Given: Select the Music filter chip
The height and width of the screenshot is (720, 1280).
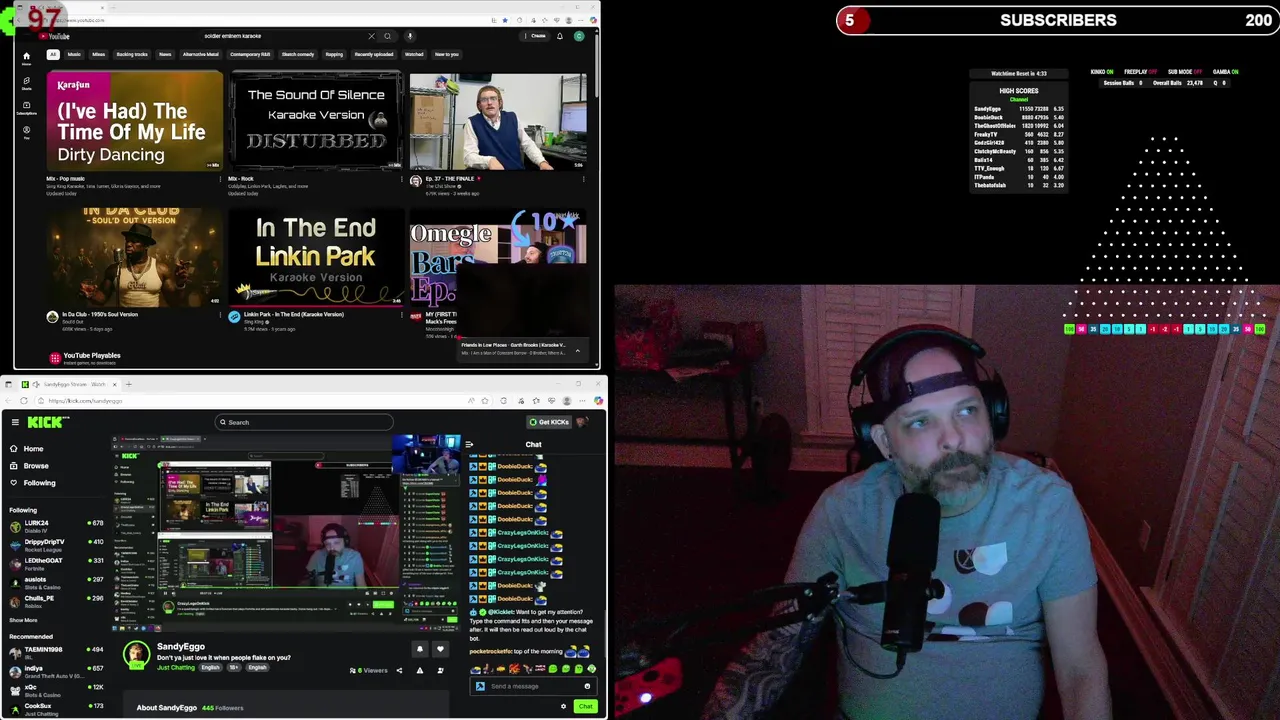Looking at the screenshot, I should [x=74, y=54].
